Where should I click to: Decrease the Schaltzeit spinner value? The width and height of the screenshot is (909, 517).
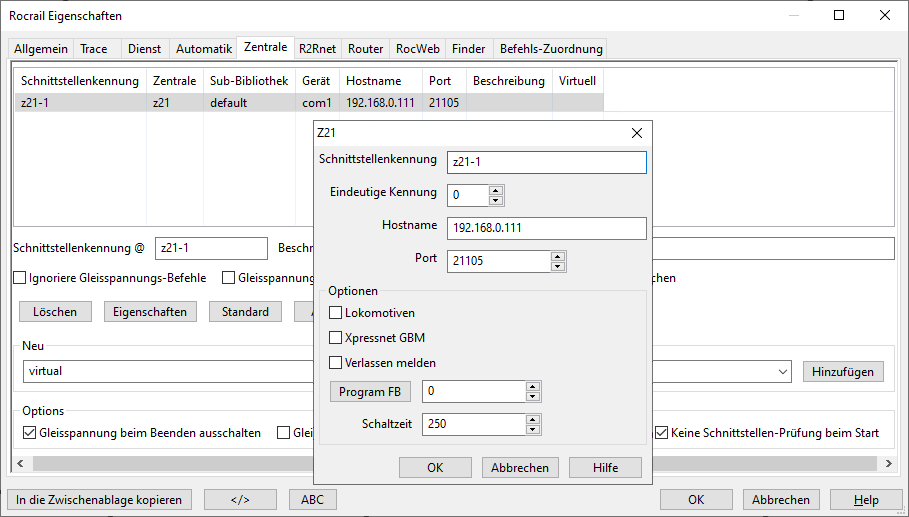click(x=533, y=429)
